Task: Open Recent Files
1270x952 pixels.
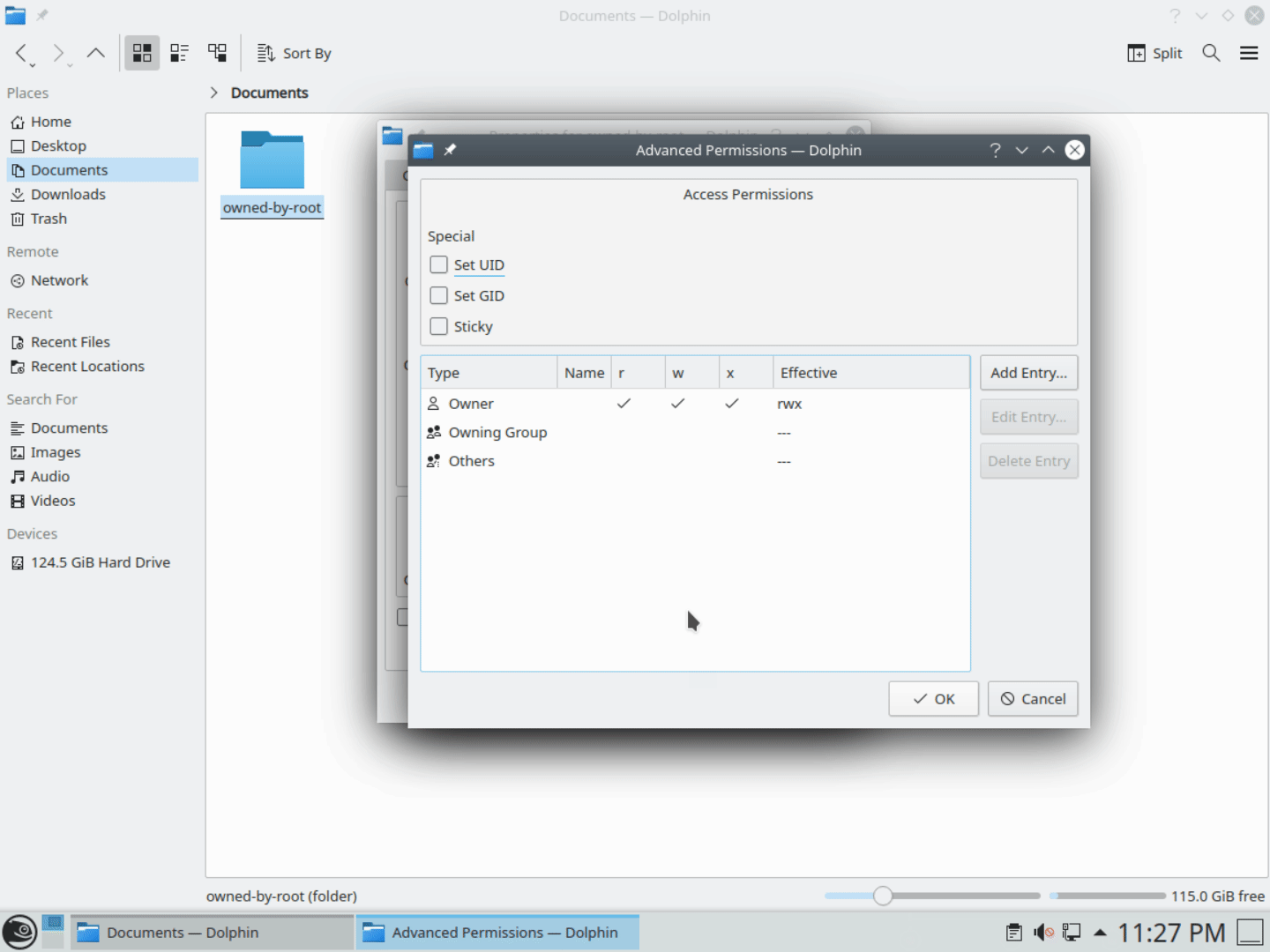Action: pyautogui.click(x=102, y=342)
